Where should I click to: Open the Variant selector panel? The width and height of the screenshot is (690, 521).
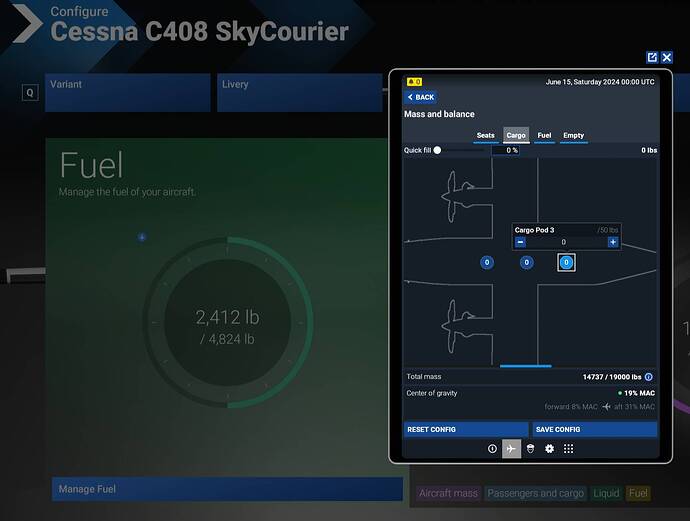128,92
